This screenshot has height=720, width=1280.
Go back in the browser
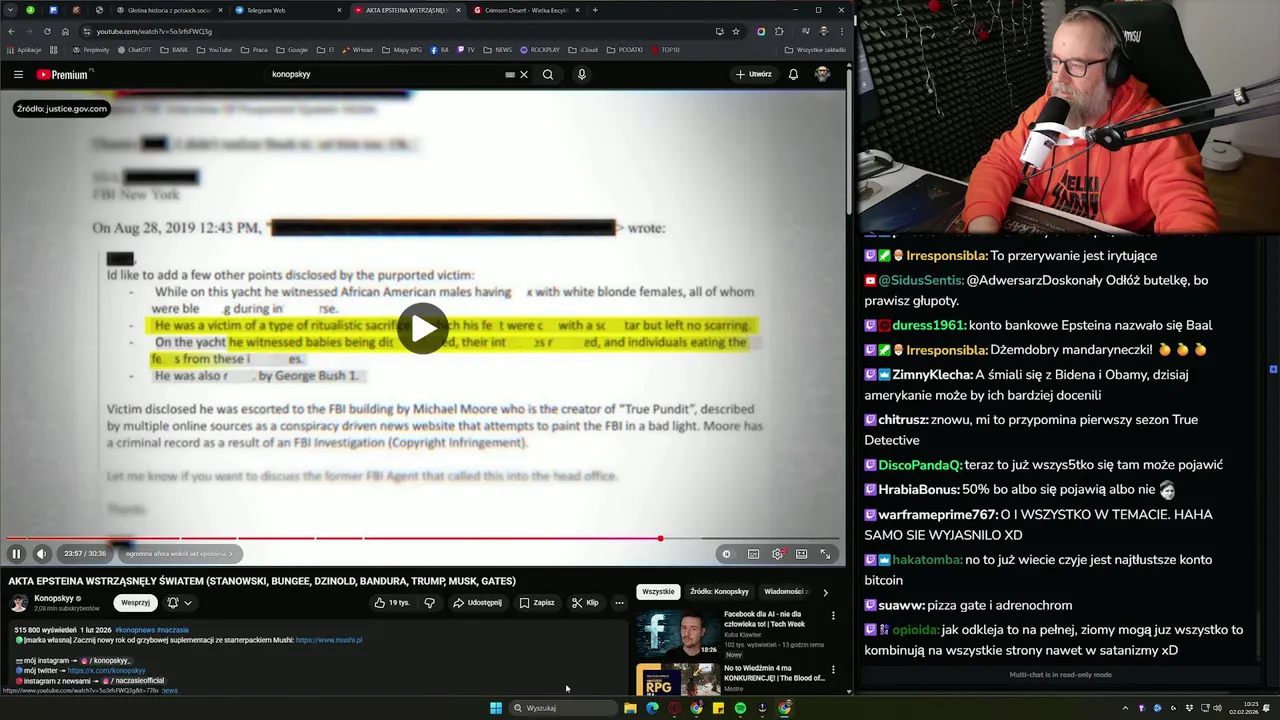[x=11, y=31]
